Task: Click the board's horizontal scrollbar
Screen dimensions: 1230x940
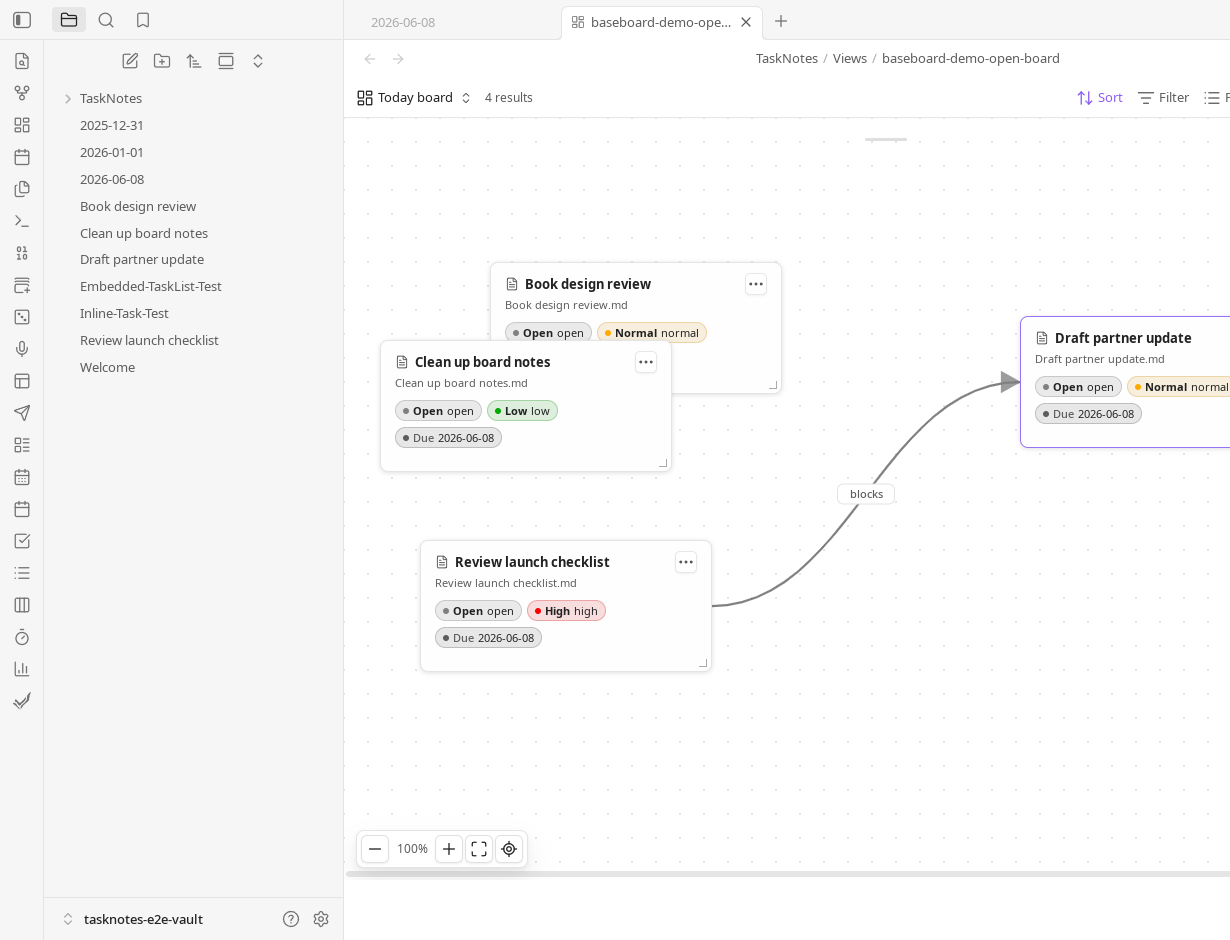Action: (x=787, y=874)
